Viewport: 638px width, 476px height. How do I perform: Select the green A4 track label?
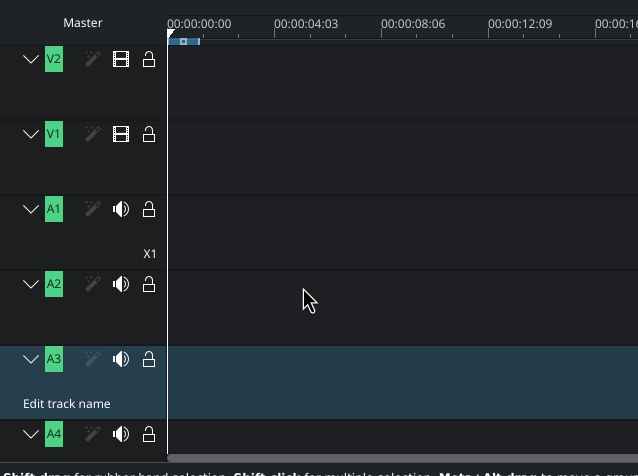click(x=54, y=434)
